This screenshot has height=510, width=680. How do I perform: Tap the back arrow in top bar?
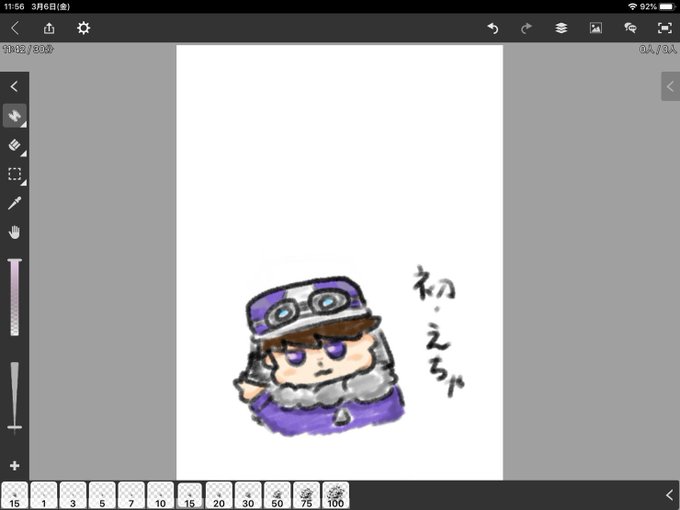pyautogui.click(x=15, y=28)
